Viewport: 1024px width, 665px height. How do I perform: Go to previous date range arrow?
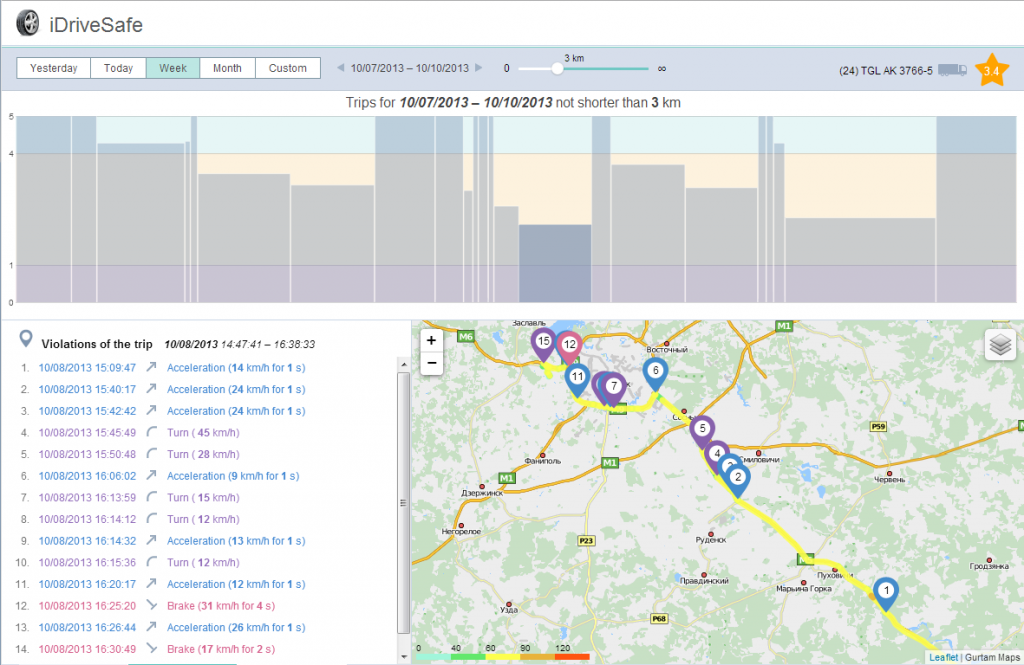pos(341,68)
